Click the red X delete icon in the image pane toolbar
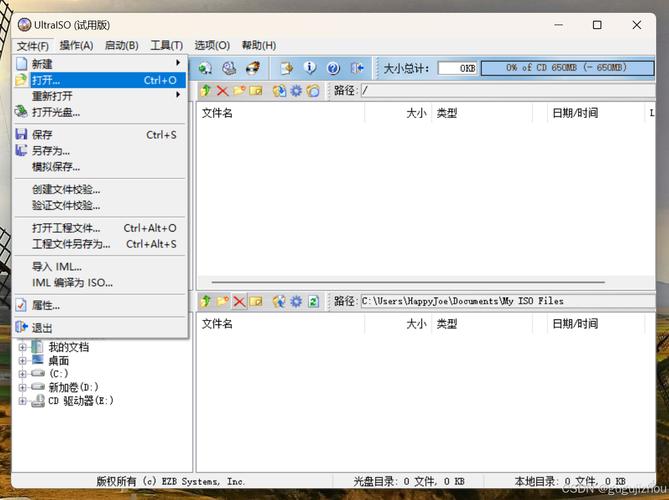669x500 pixels. pos(222,90)
